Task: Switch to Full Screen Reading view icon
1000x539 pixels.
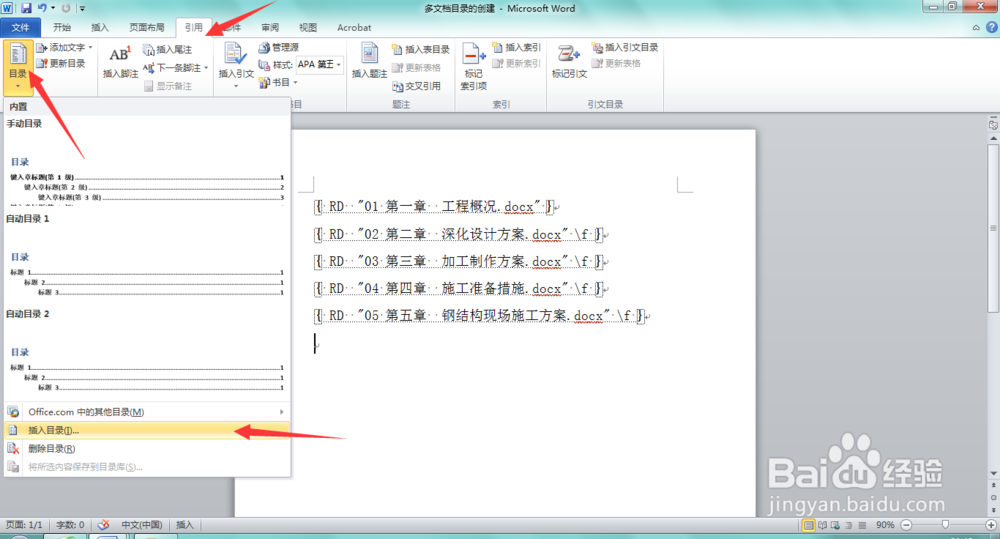Action: coord(822,525)
